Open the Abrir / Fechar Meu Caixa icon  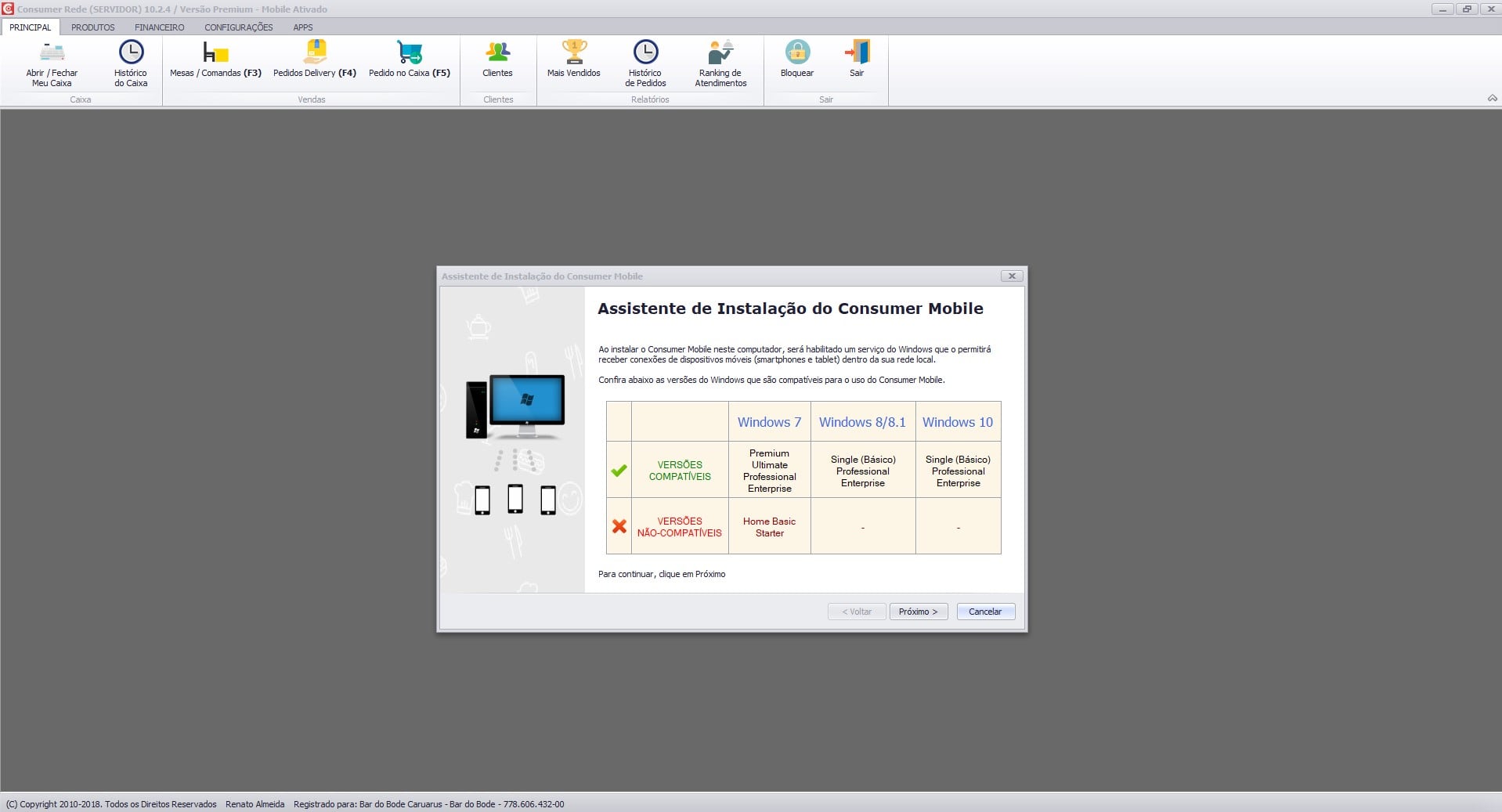[x=52, y=53]
